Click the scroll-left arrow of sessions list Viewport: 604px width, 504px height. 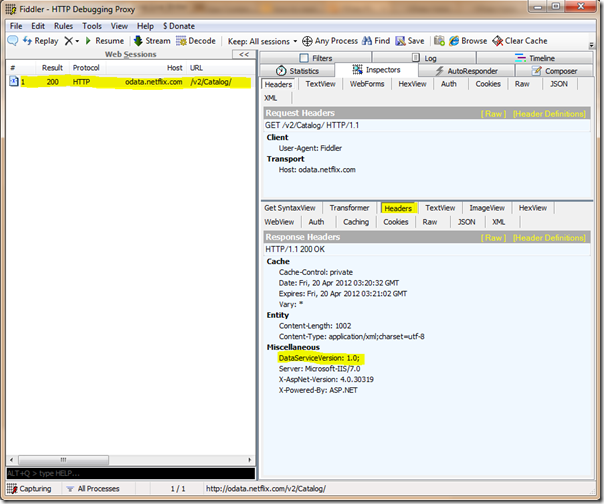[x=12, y=460]
